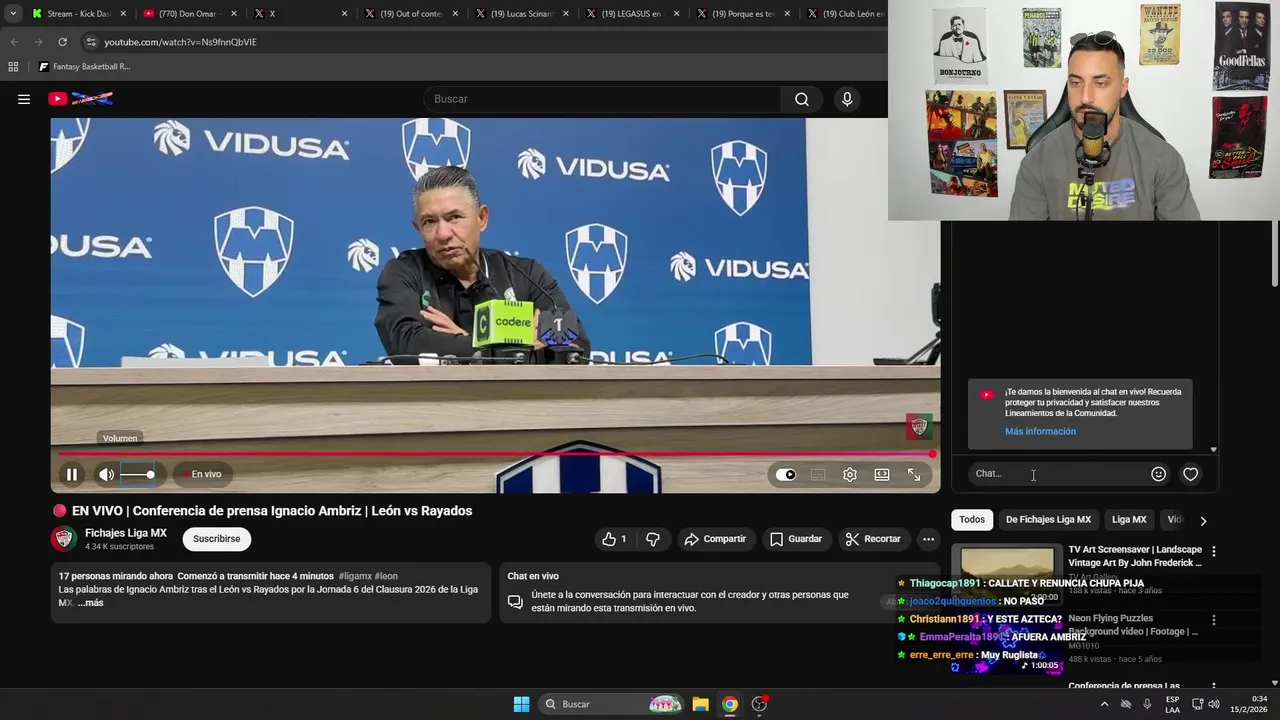Enter fullscreen on the video player
Screen dimensions: 1280x720
pyautogui.click(x=914, y=475)
